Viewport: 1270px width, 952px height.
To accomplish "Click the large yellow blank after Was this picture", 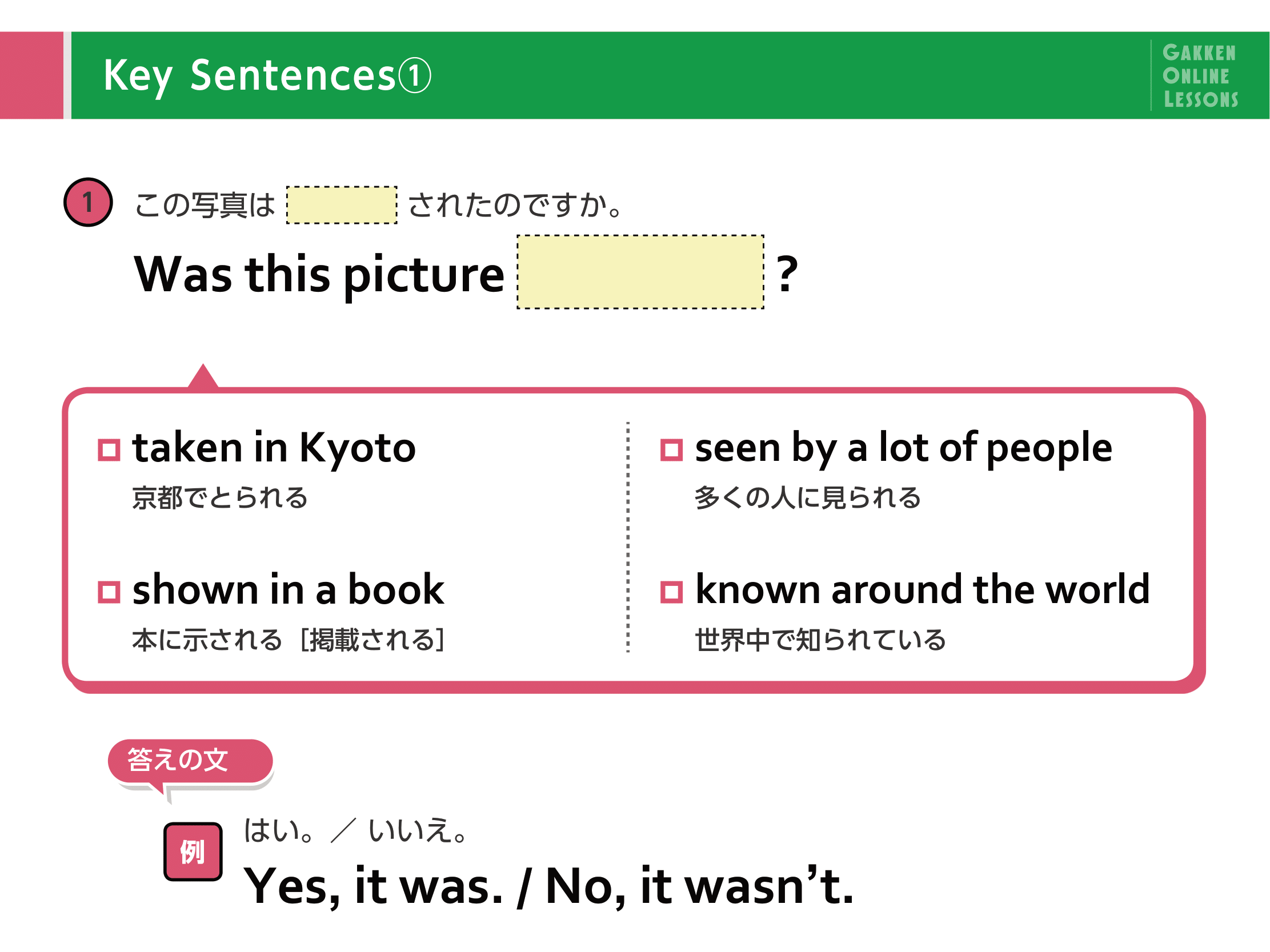I will click(640, 272).
